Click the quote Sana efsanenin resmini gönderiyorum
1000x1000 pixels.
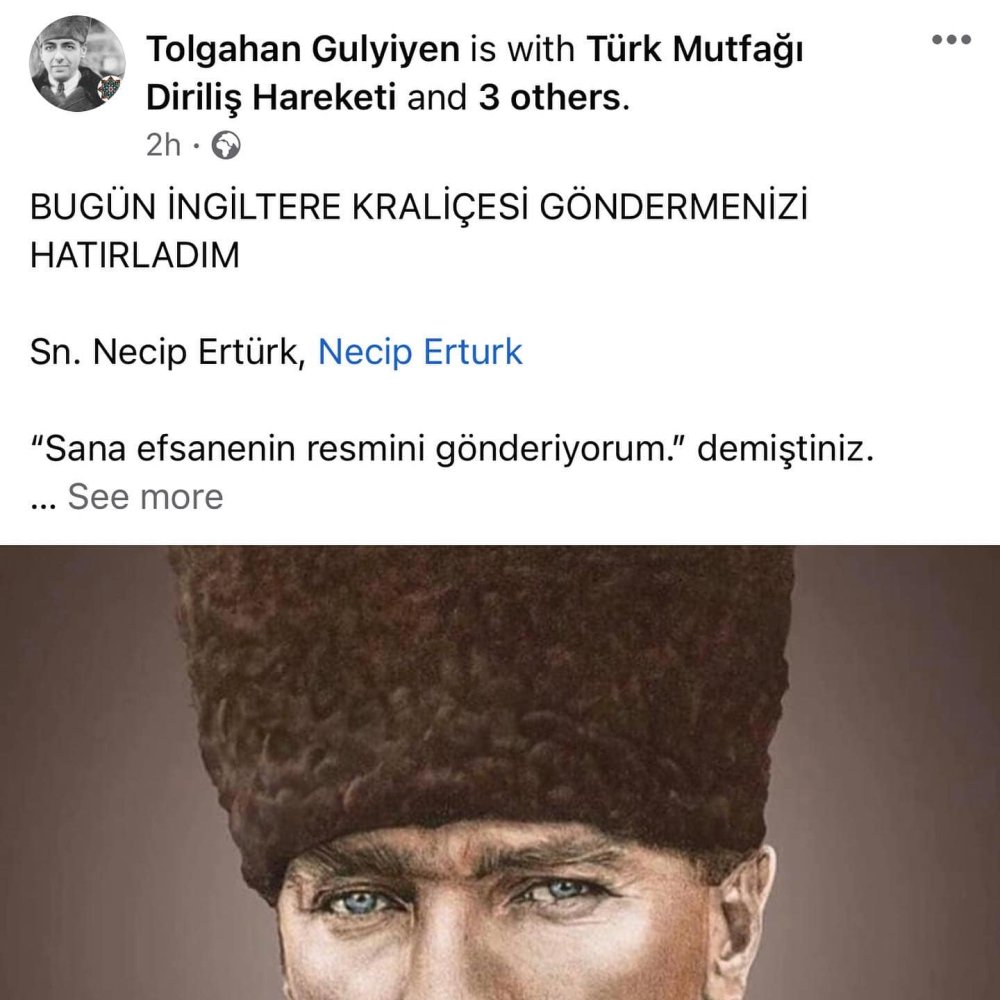[x=358, y=448]
